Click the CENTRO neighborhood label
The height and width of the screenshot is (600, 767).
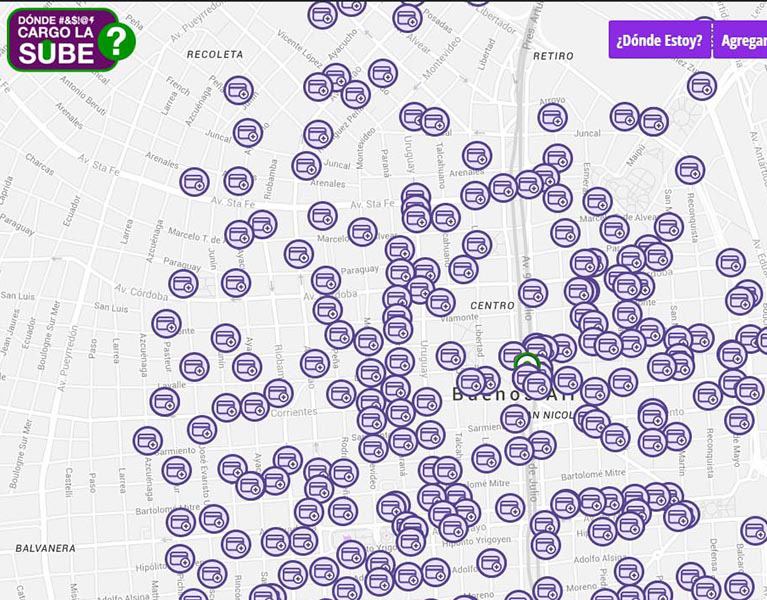492,306
